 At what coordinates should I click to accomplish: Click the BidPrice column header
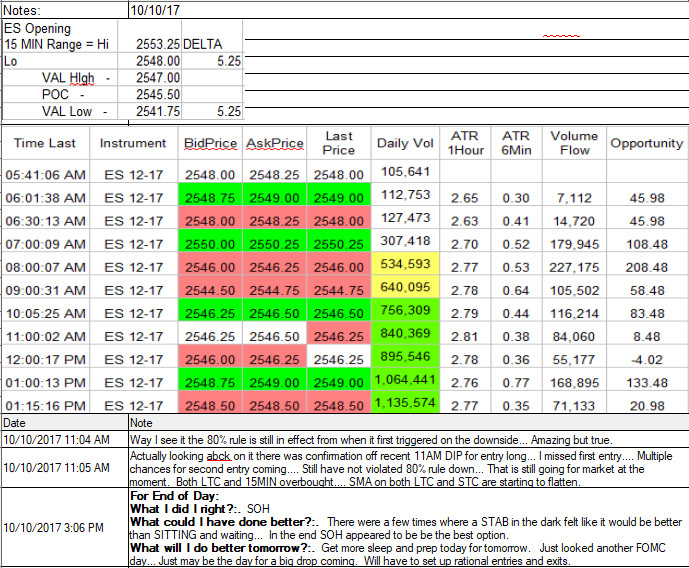coord(210,143)
